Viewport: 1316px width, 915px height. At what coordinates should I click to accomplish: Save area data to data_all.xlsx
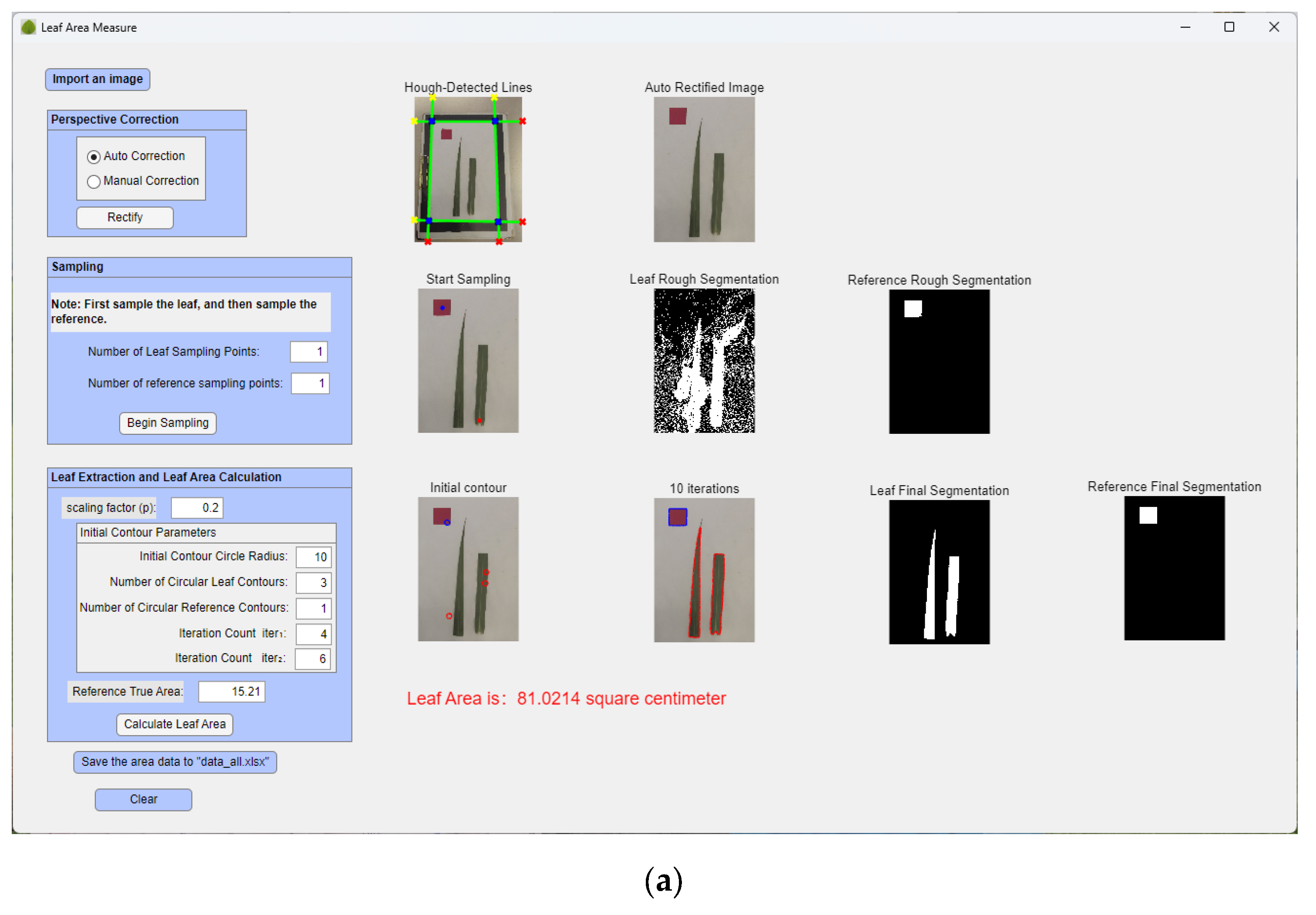[x=175, y=762]
